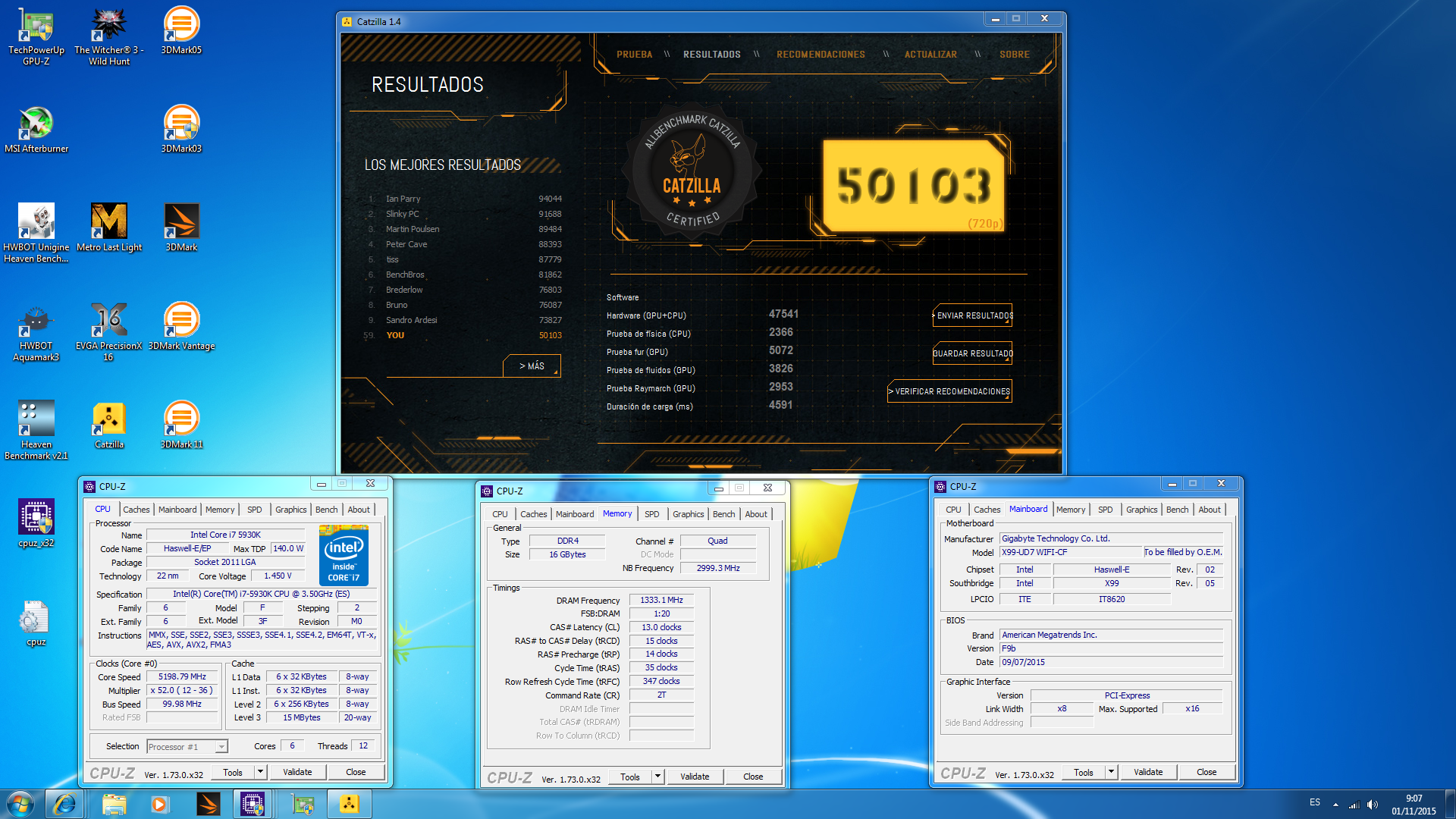Screen dimensions: 1456x819
Task: Open 3DMark03 desktop icon
Action: [x=181, y=129]
